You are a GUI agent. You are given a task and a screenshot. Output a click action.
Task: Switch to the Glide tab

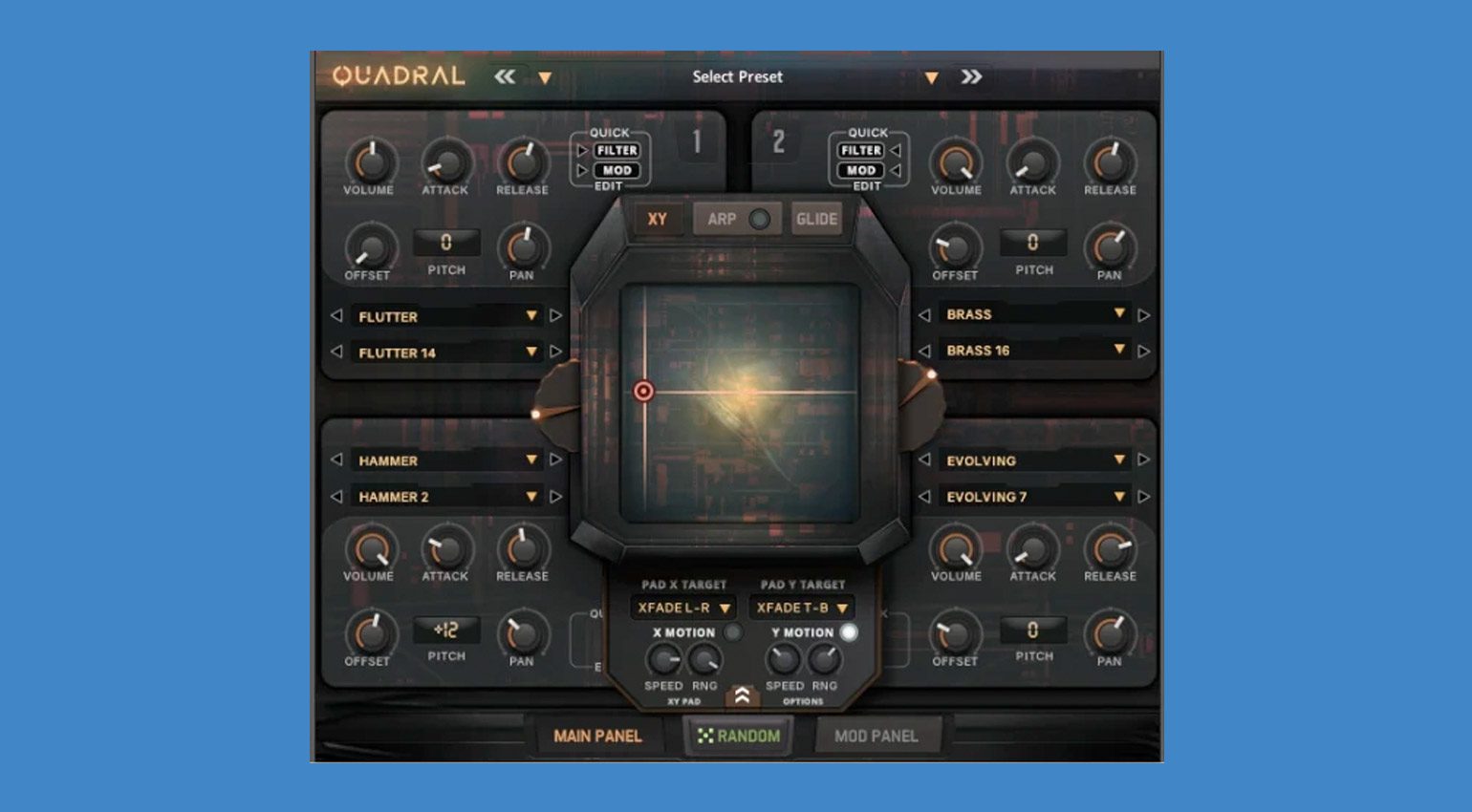816,219
